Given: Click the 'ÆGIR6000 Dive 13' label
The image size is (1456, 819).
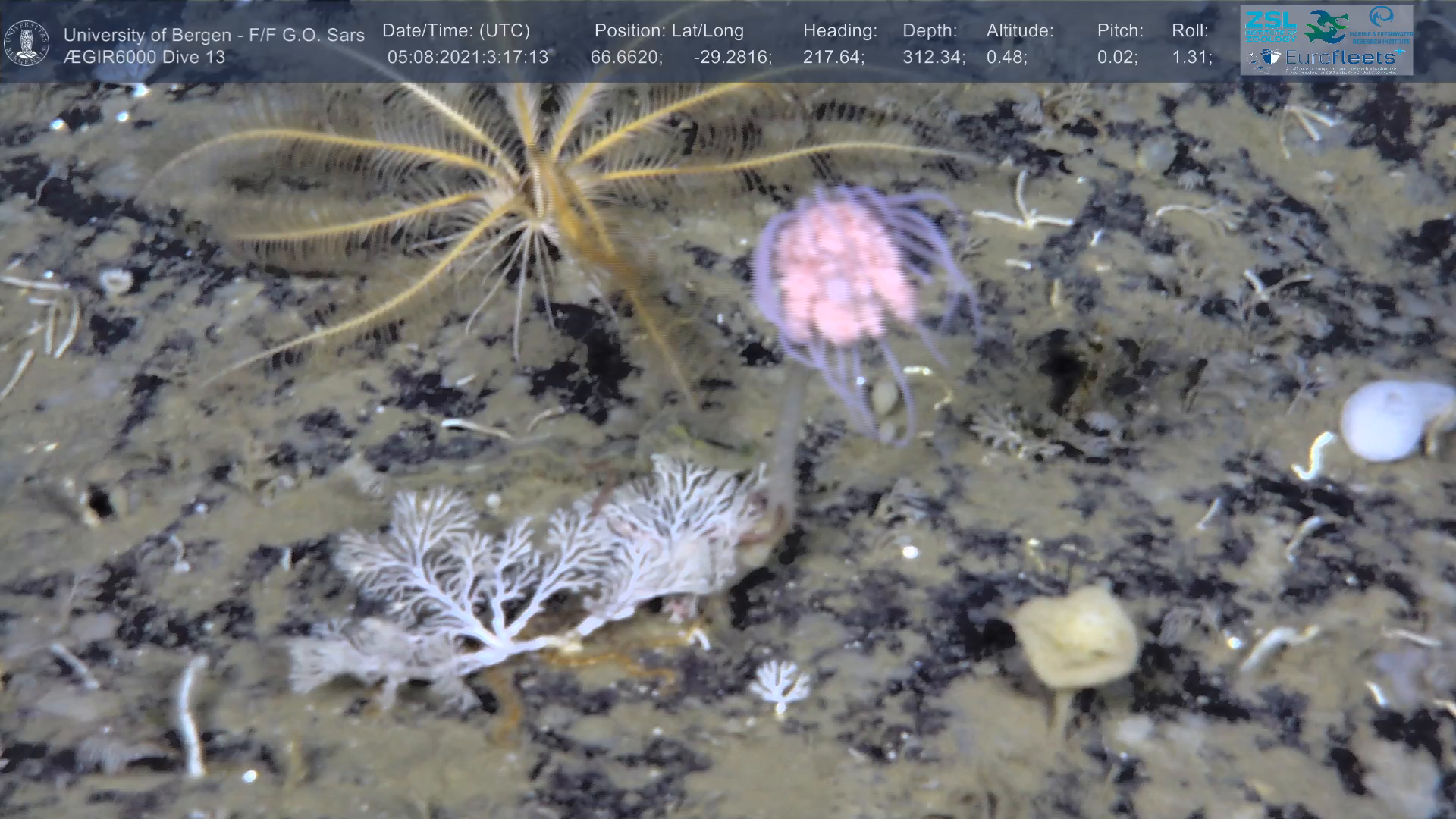Looking at the screenshot, I should point(144,58).
